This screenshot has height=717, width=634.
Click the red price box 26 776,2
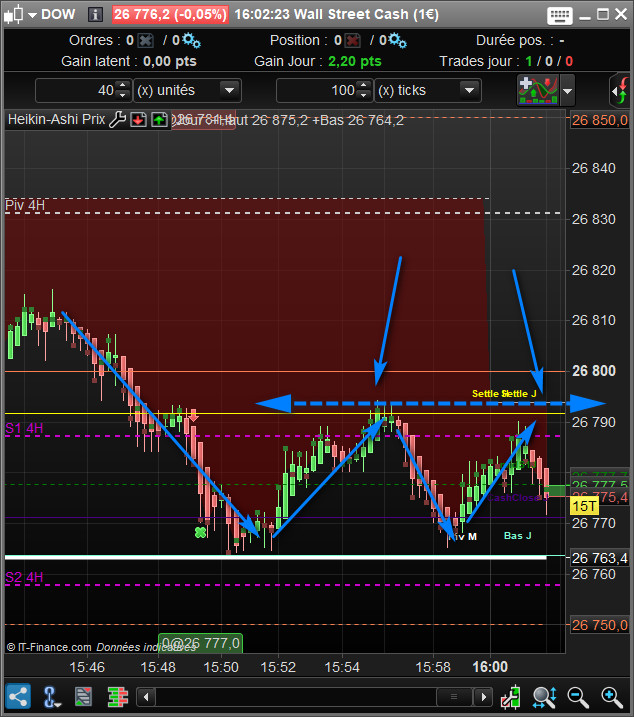point(170,14)
